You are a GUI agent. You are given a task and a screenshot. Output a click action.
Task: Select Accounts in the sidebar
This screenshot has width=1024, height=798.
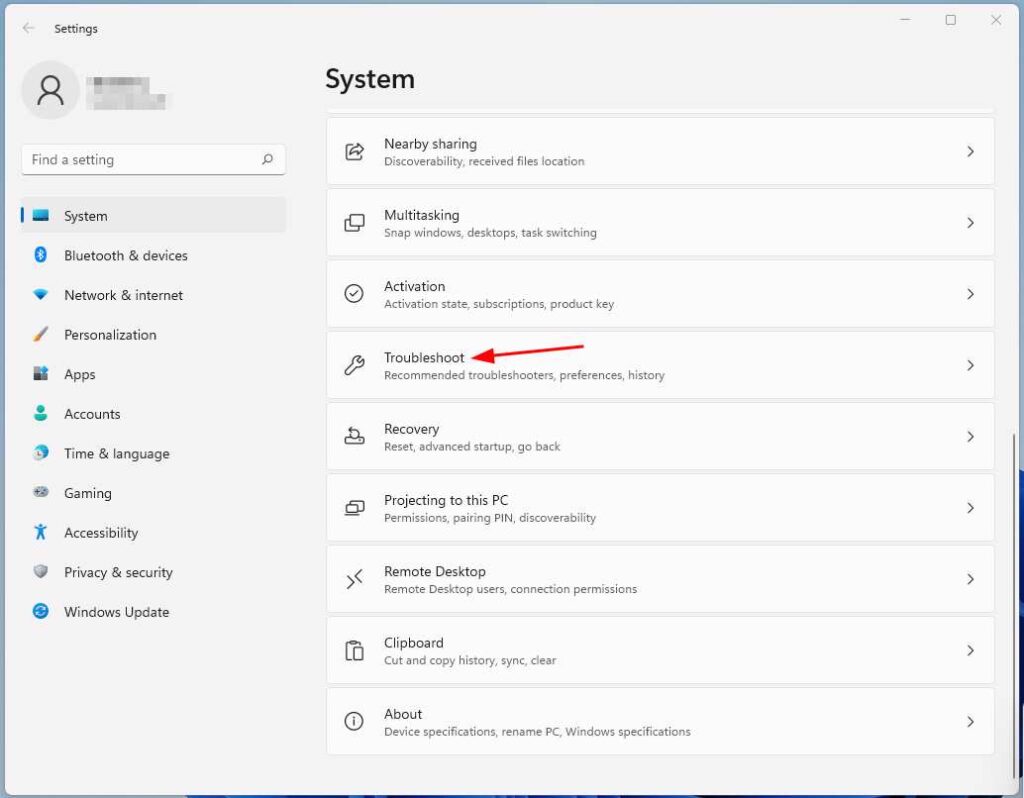pos(92,413)
